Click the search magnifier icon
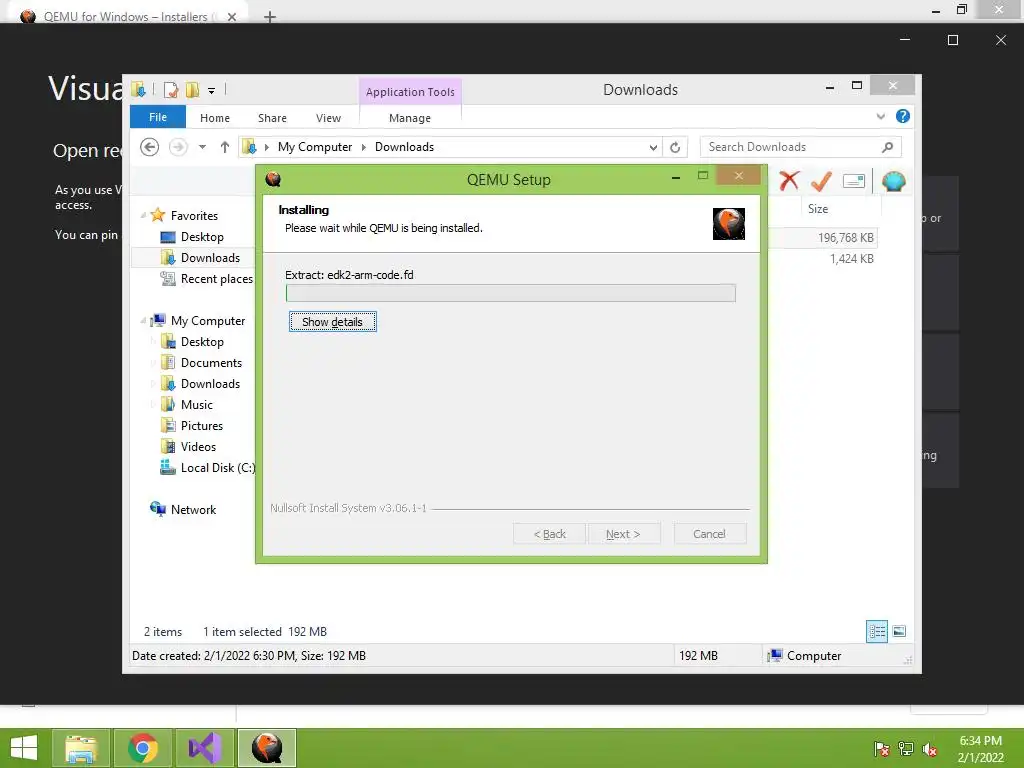Image resolution: width=1024 pixels, height=768 pixels. (x=888, y=147)
